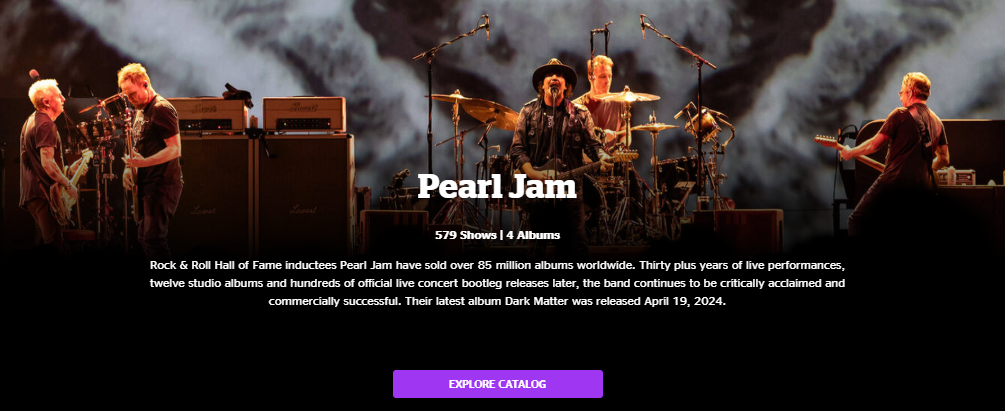Select the Pearl Jam artist title
This screenshot has width=1005, height=411.
coord(497,187)
